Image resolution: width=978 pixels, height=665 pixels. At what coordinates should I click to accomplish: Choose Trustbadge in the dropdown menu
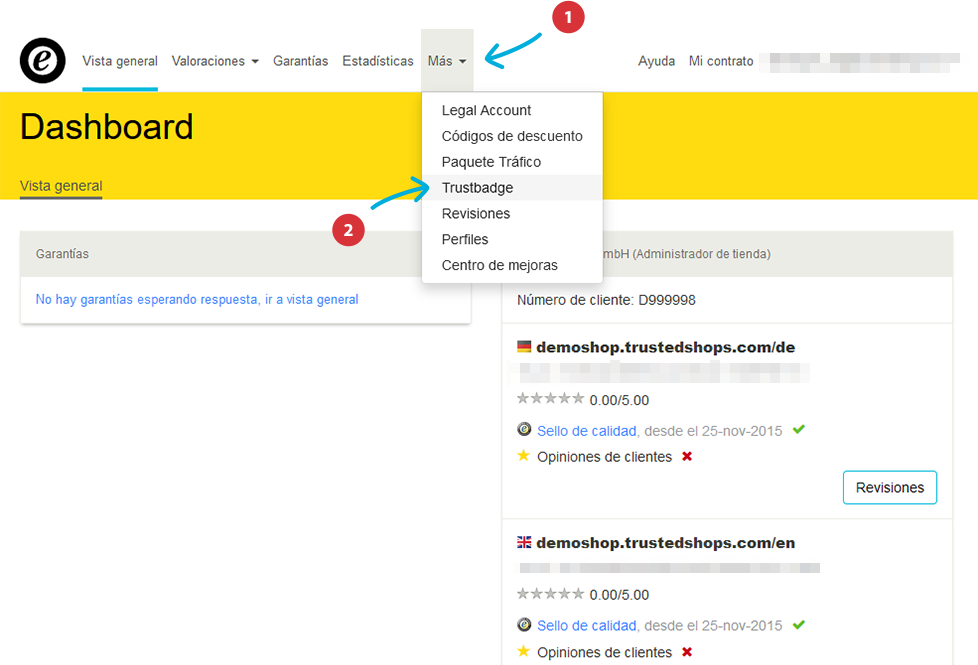512,188
